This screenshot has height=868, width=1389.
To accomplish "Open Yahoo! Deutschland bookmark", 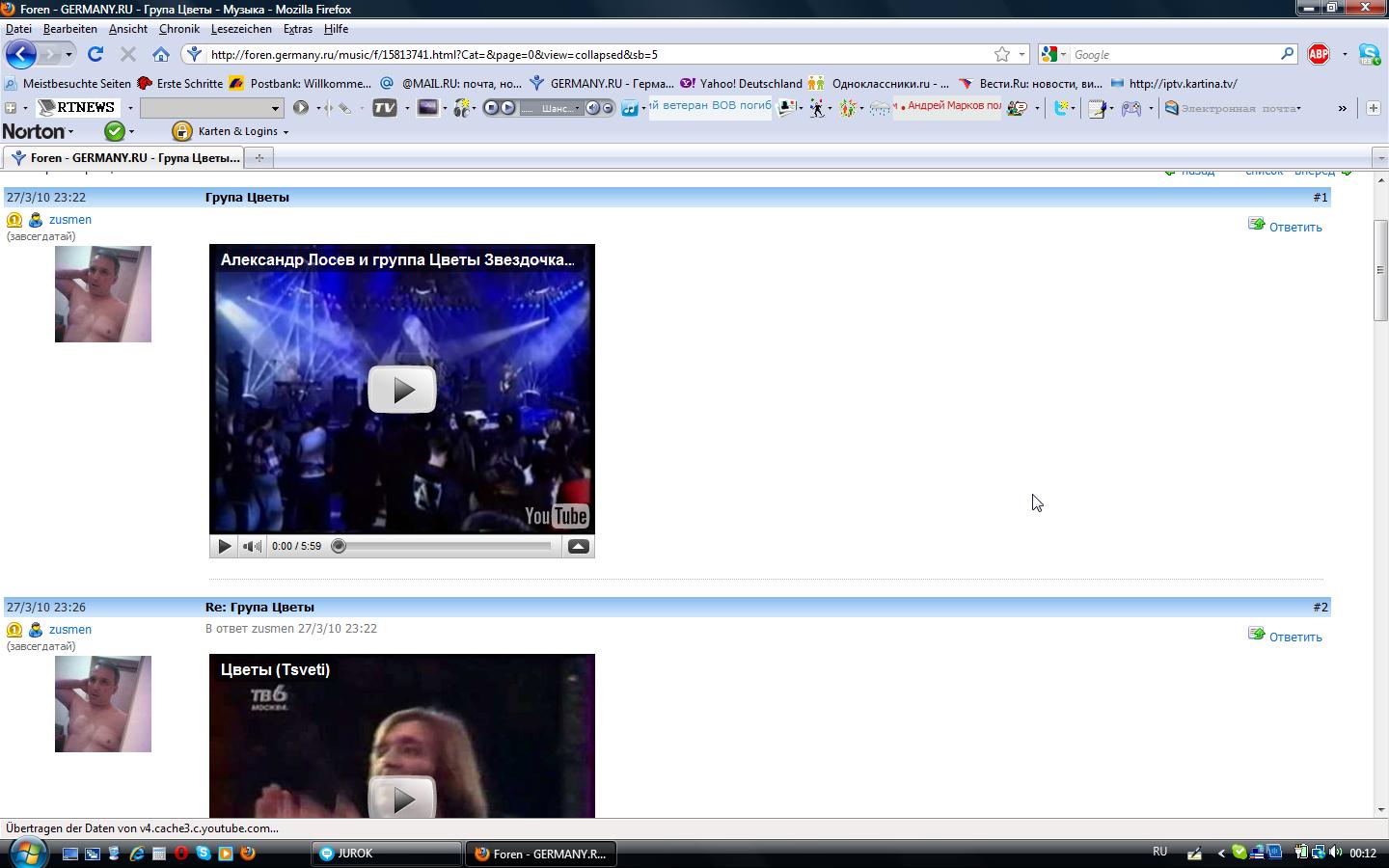I will 741,84.
